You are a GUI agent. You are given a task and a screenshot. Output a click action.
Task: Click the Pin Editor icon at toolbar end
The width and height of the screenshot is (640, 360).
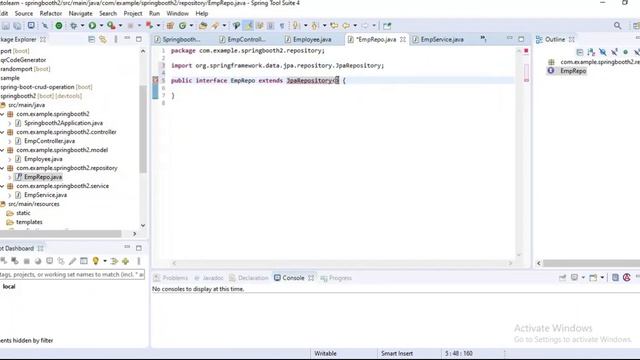(x=387, y=26)
